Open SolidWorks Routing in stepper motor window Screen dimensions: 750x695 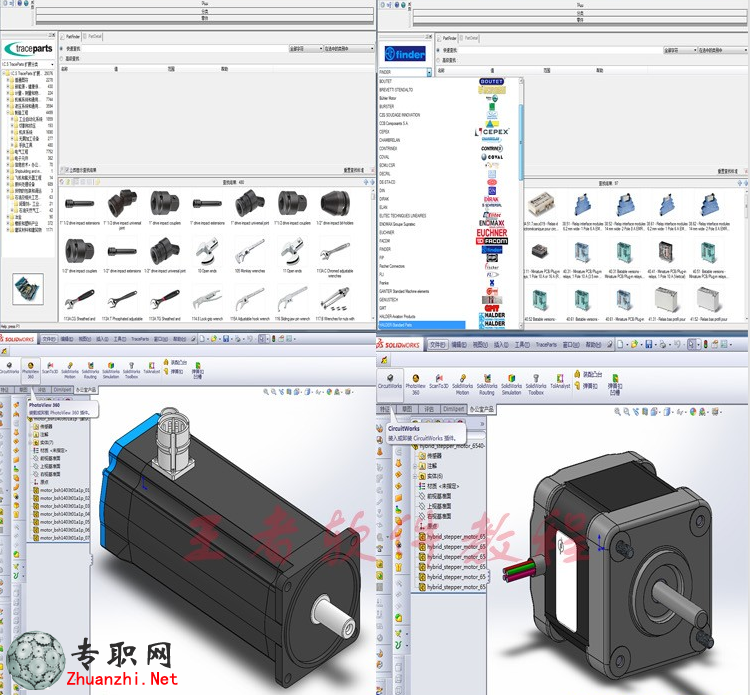(x=486, y=385)
